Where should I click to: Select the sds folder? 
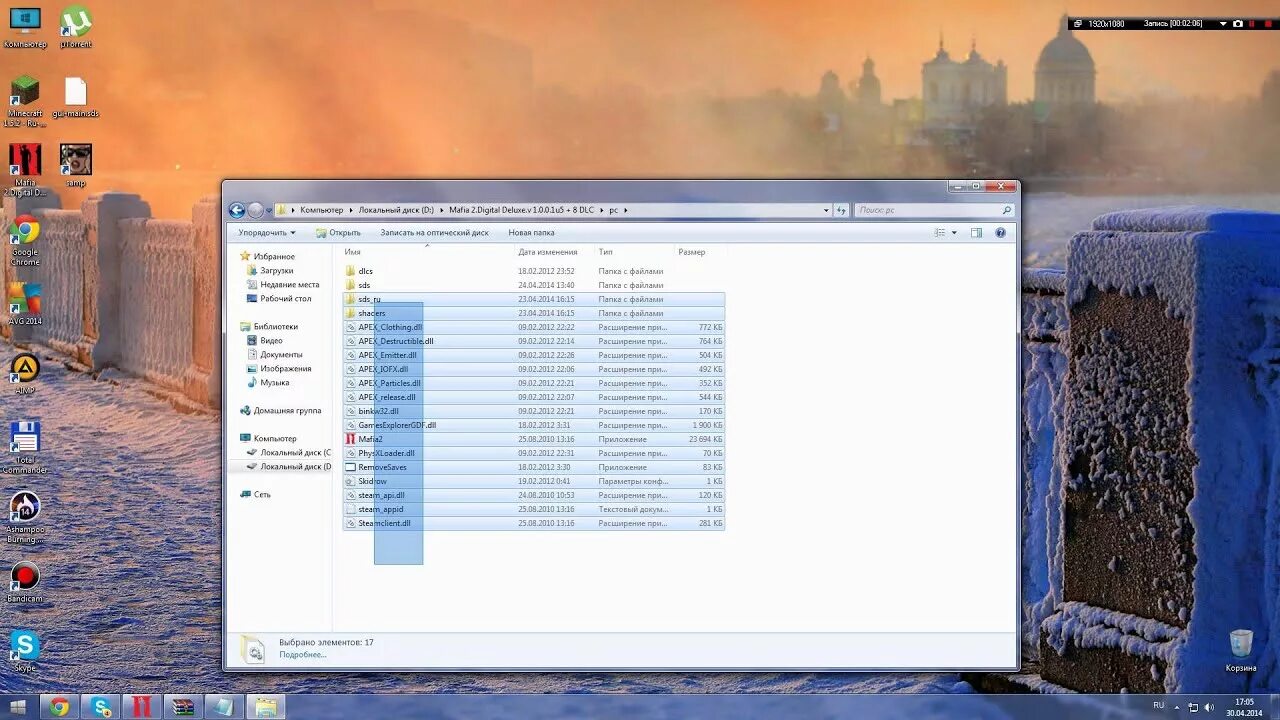click(x=534, y=285)
